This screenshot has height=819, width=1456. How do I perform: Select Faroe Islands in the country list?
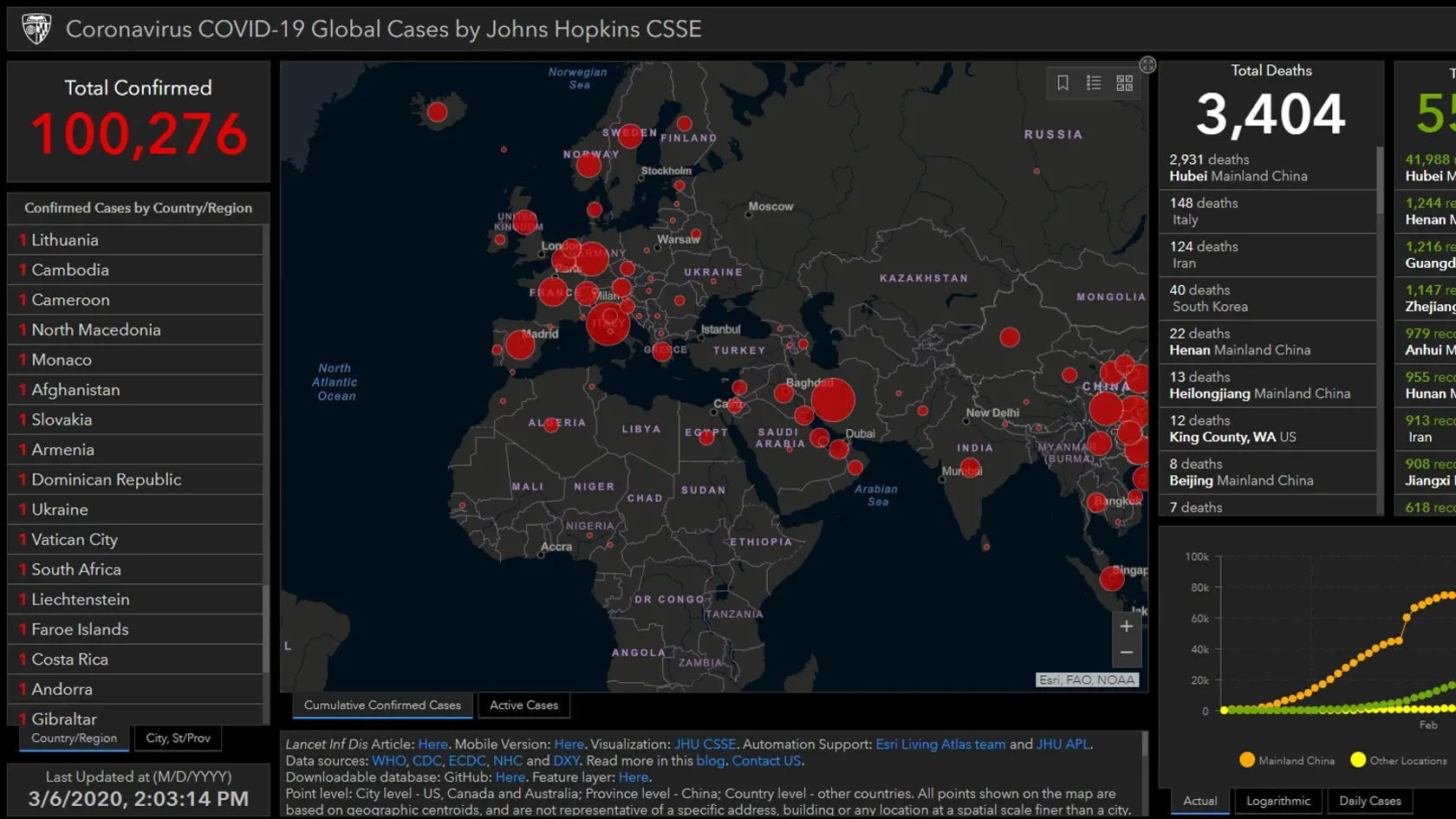(x=135, y=630)
